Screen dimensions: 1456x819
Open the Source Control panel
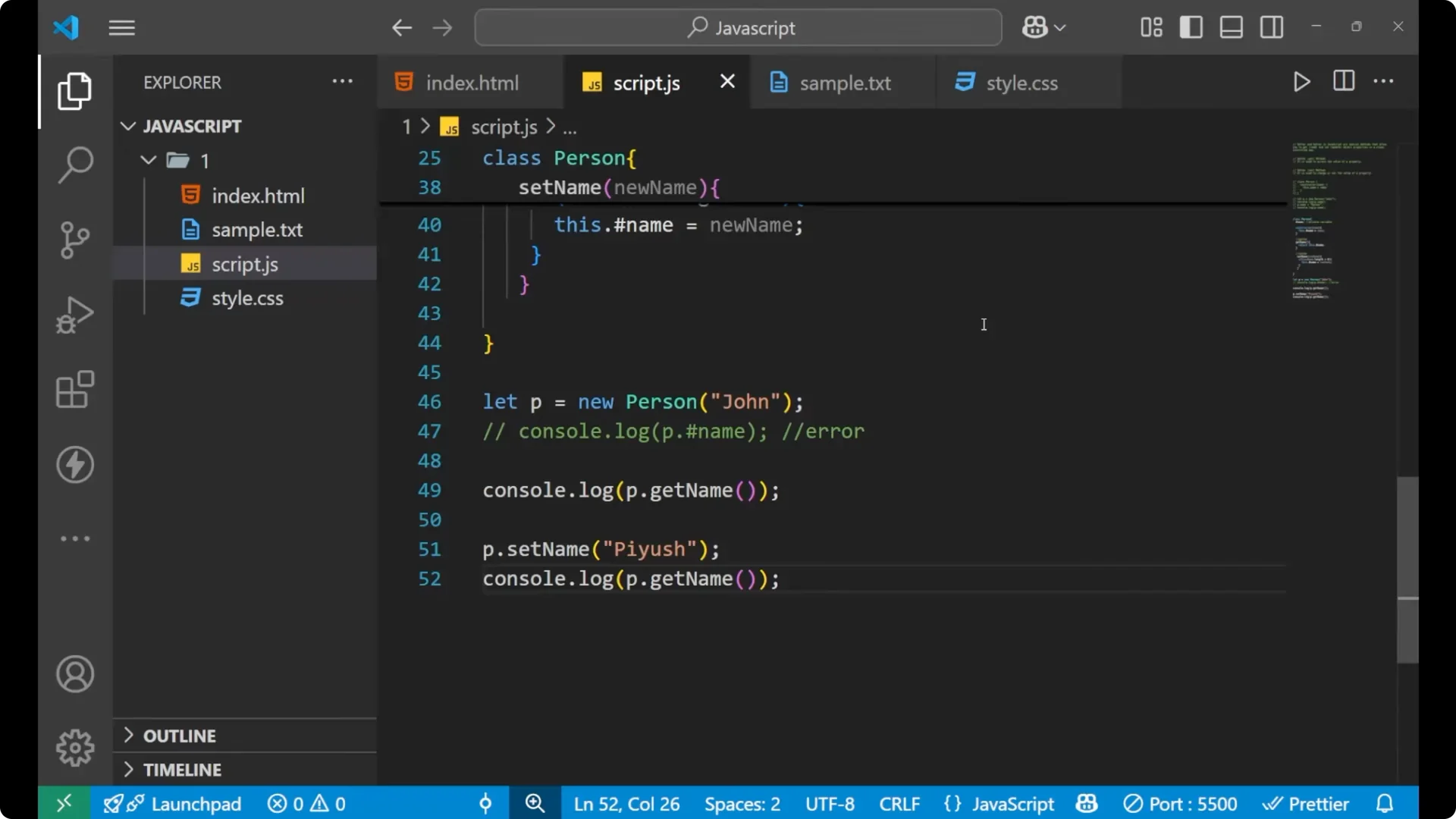[74, 240]
